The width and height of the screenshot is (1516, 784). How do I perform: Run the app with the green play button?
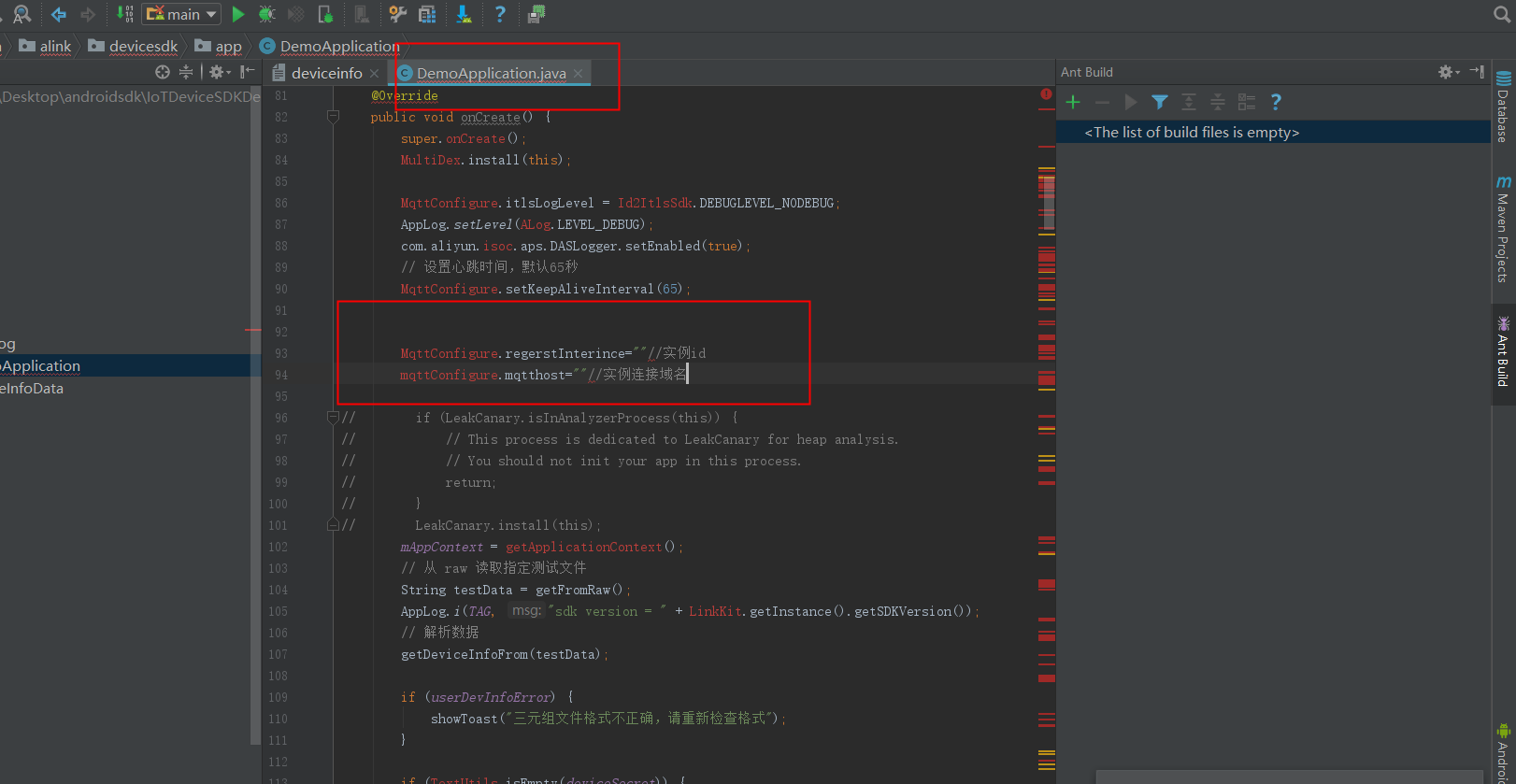[238, 14]
